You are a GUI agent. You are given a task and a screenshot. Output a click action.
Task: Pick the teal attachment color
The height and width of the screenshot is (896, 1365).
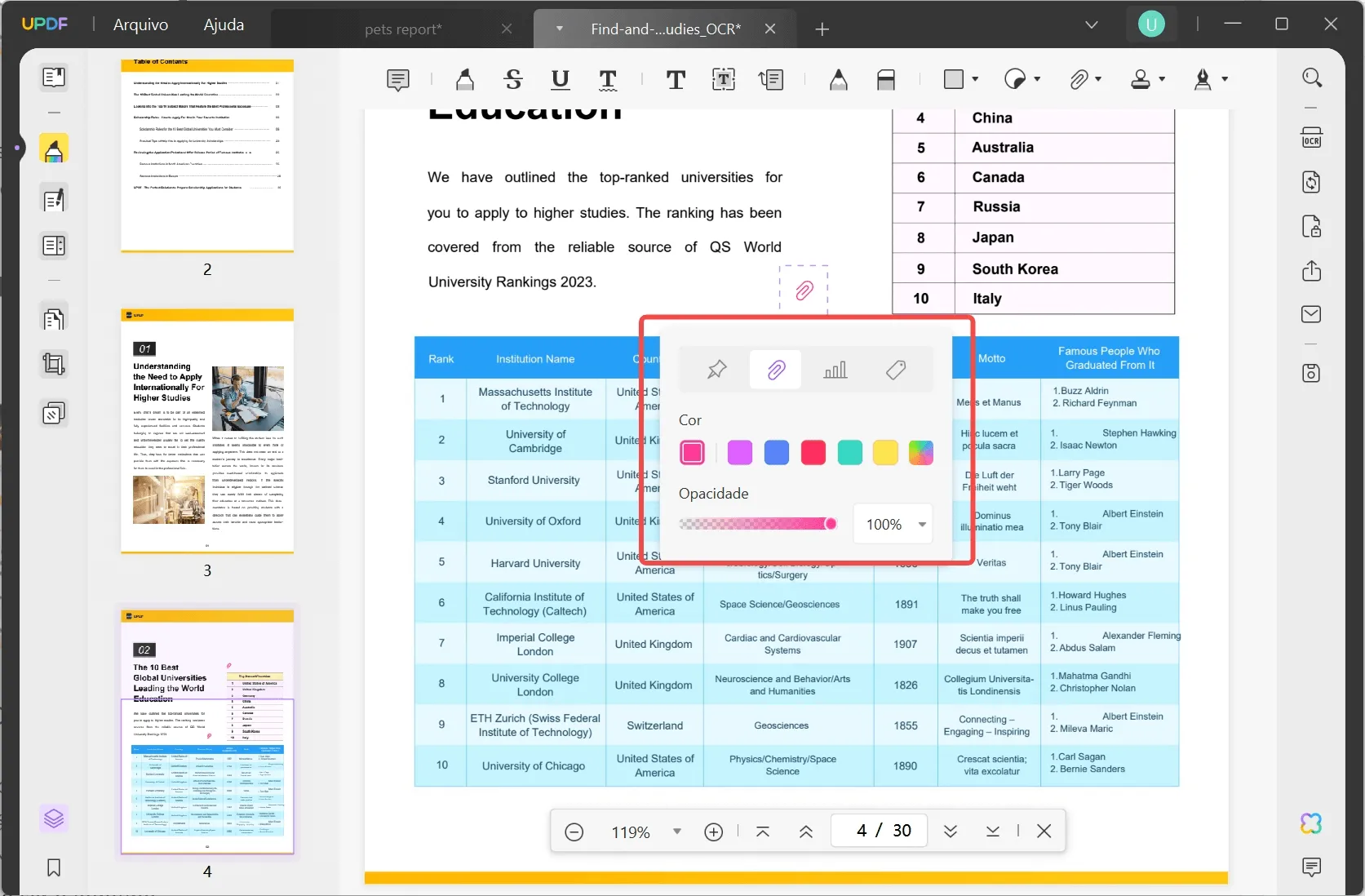click(849, 453)
